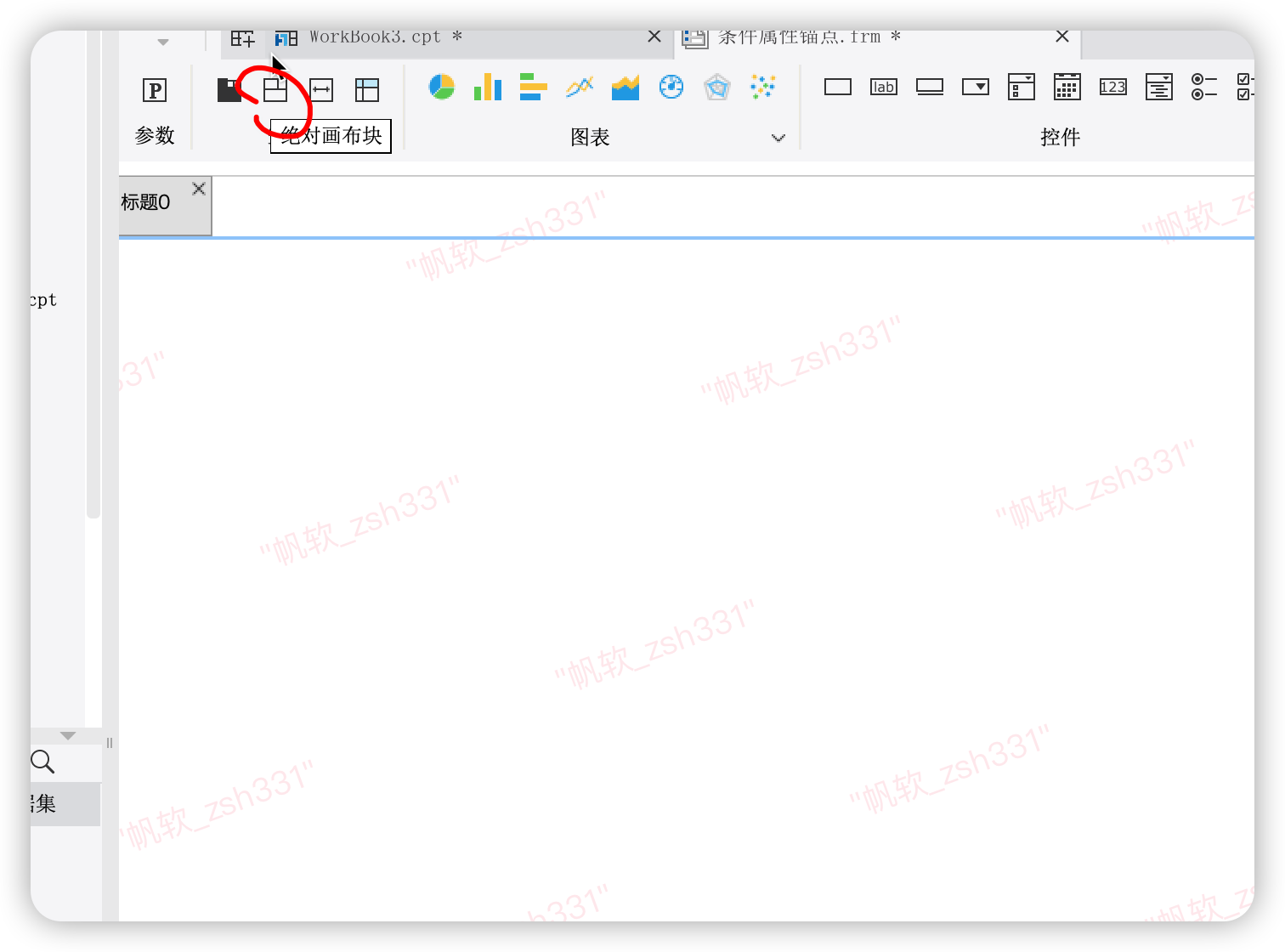This screenshot has width=1285, height=952.
Task: Insert a radar chart
Action: pyautogui.click(x=717, y=87)
